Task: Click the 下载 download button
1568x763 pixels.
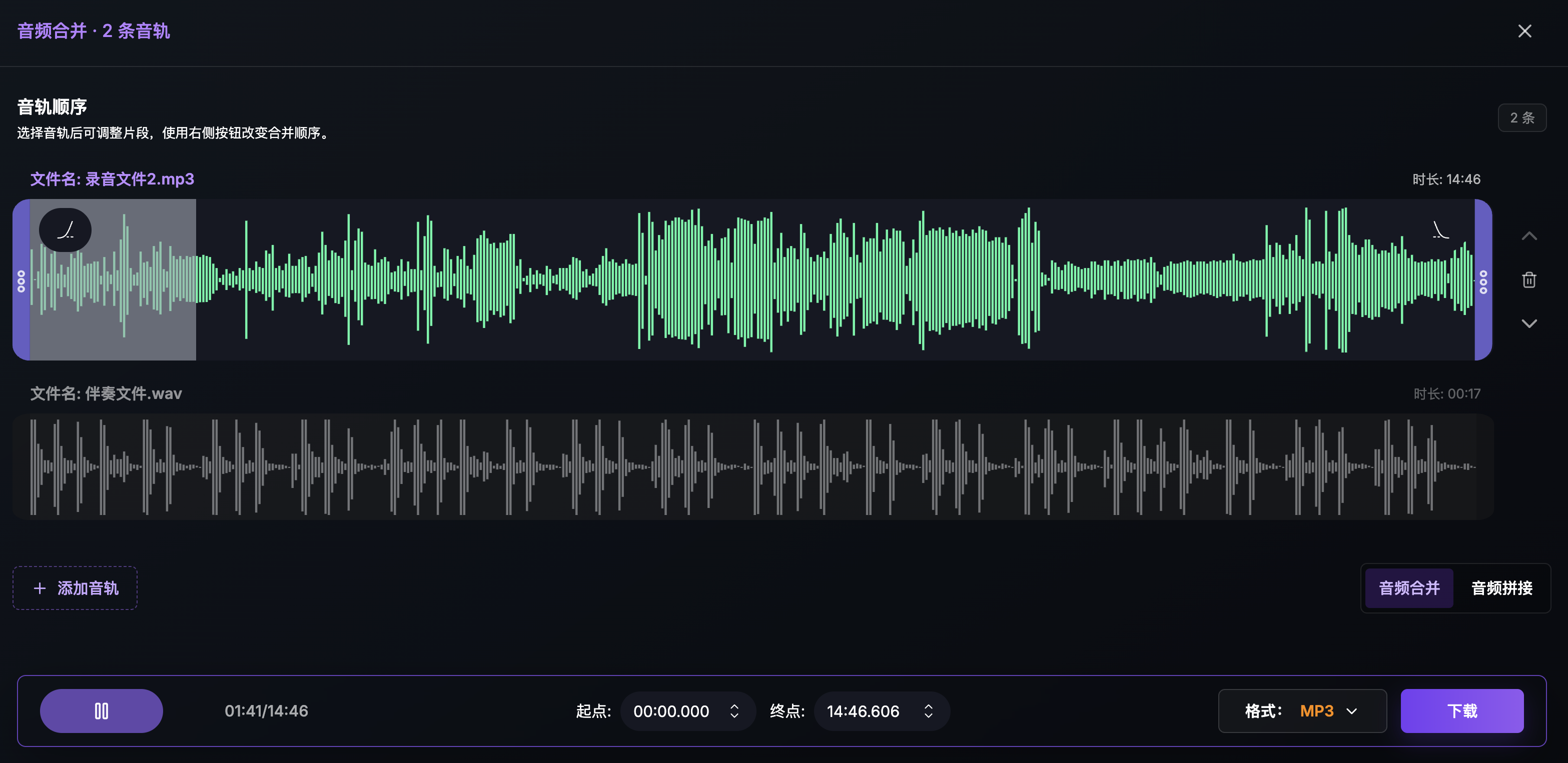Action: (x=1461, y=710)
